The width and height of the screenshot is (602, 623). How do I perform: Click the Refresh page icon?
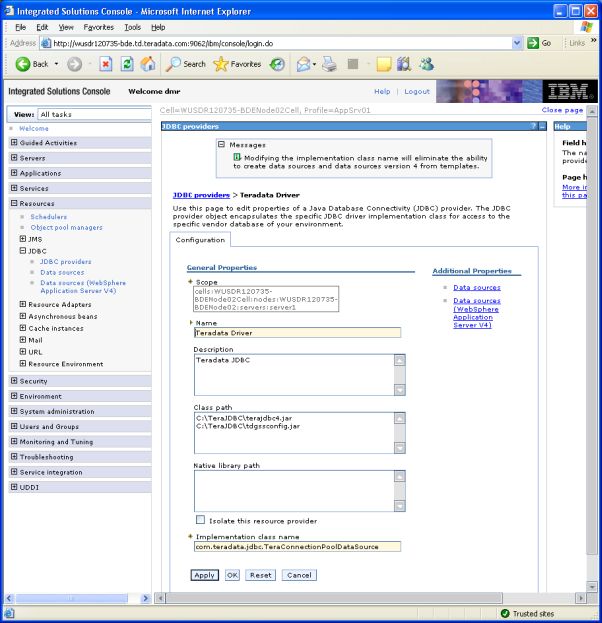coord(127,64)
